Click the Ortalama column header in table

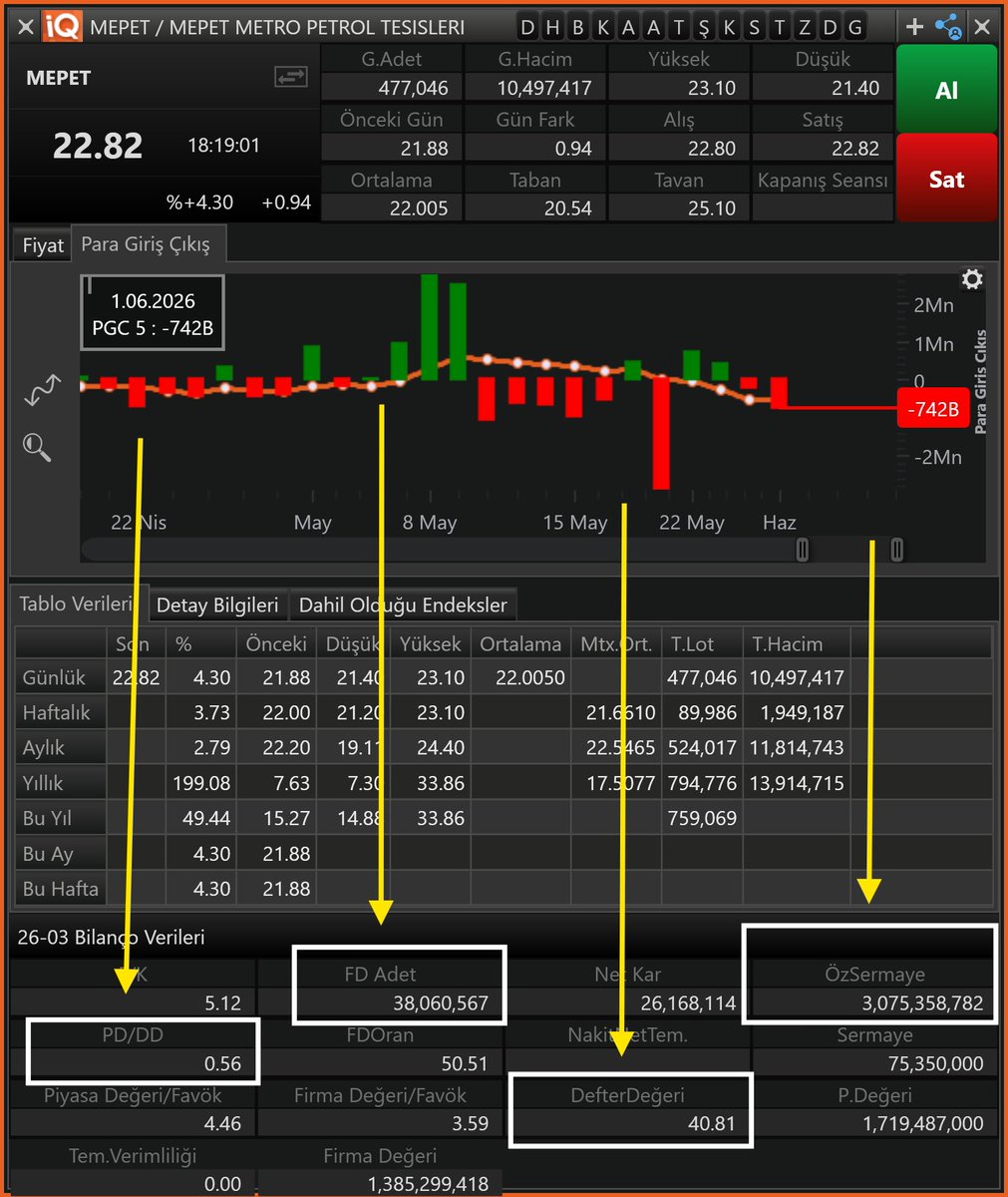click(x=520, y=643)
